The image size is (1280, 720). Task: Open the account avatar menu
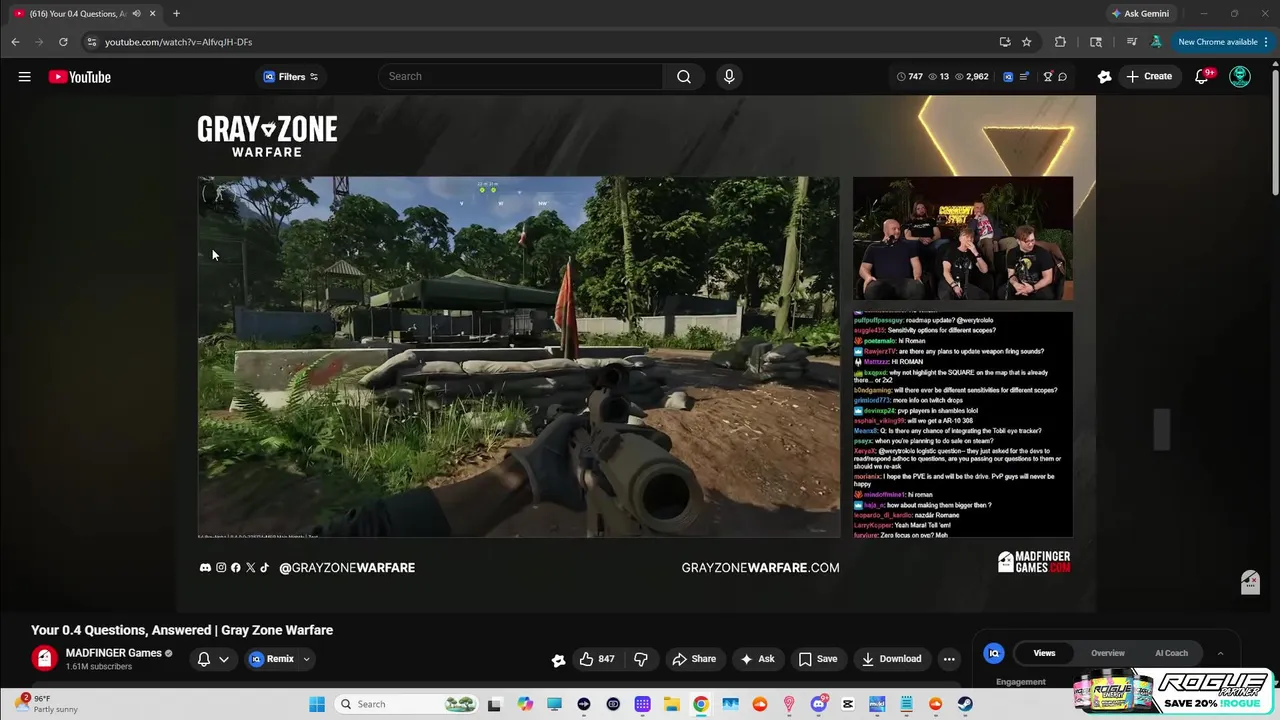coord(1240,76)
